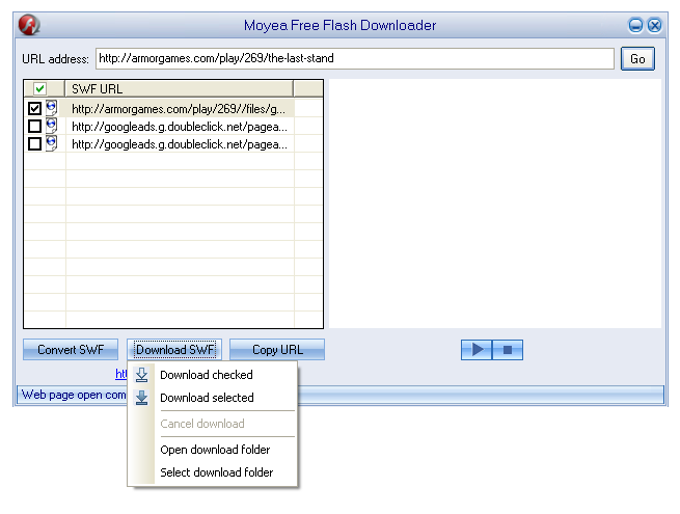Click the Web page open status text
Viewport: 680px width, 514px height.
tap(74, 395)
